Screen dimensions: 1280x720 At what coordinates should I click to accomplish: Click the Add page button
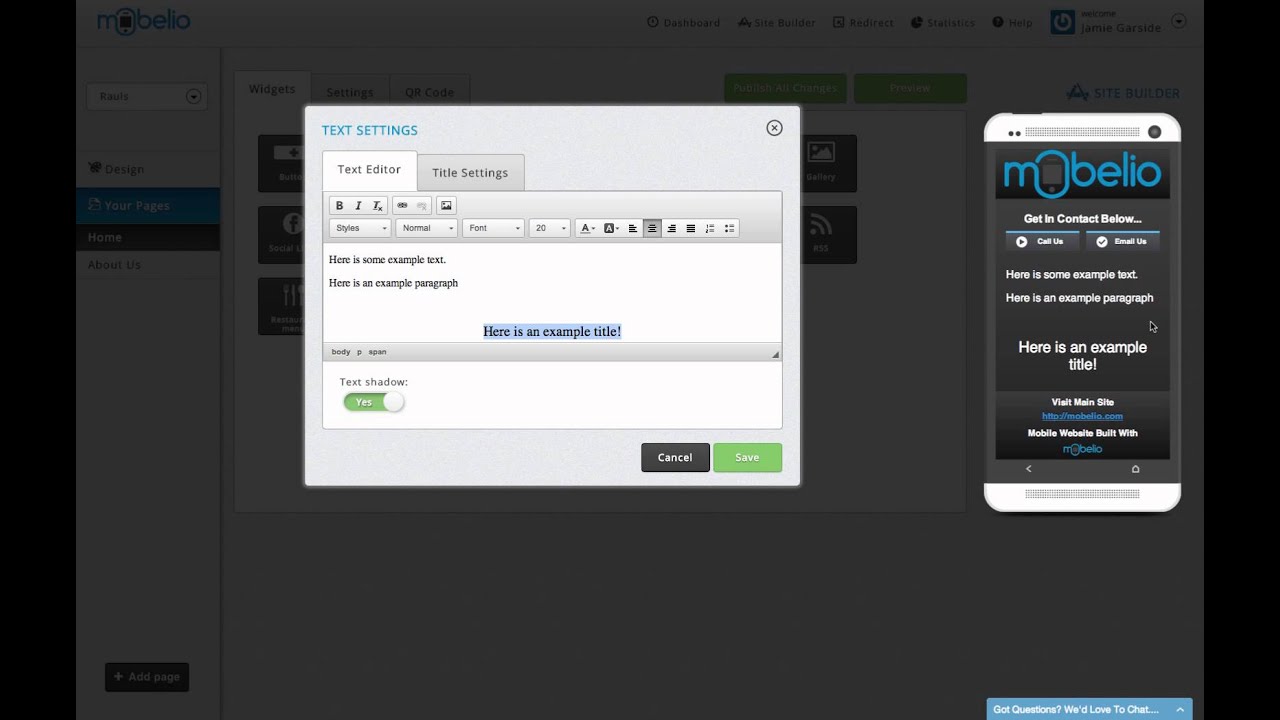click(147, 677)
